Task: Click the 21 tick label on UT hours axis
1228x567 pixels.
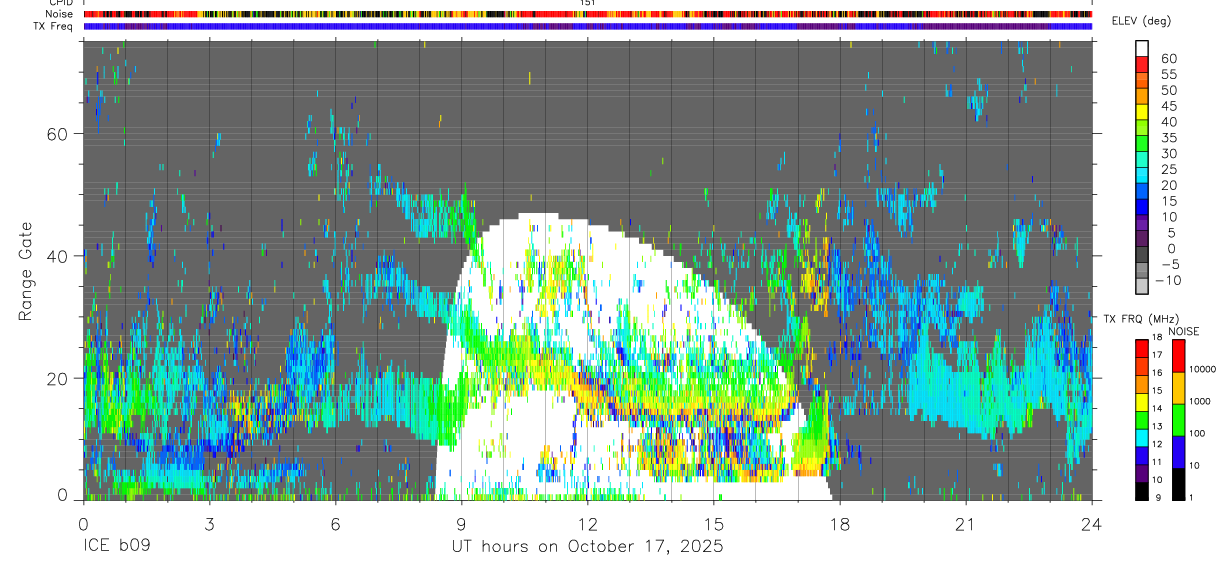Action: coord(966,525)
